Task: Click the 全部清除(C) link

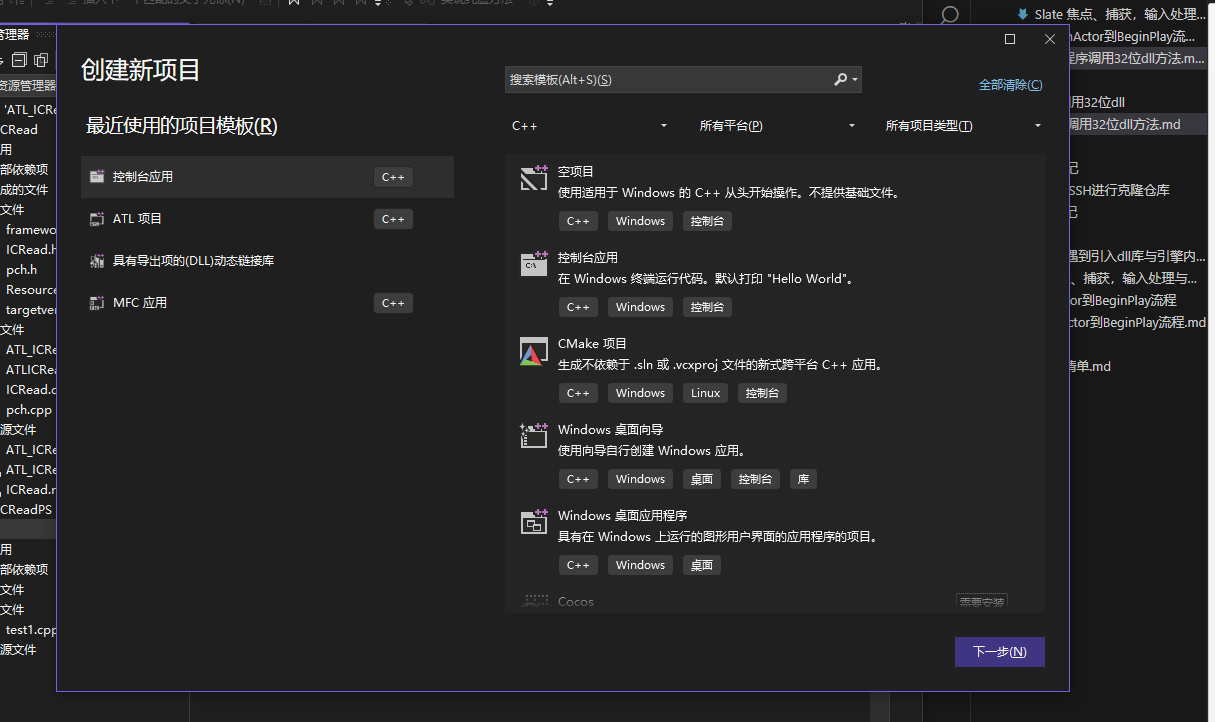Action: click(1010, 85)
